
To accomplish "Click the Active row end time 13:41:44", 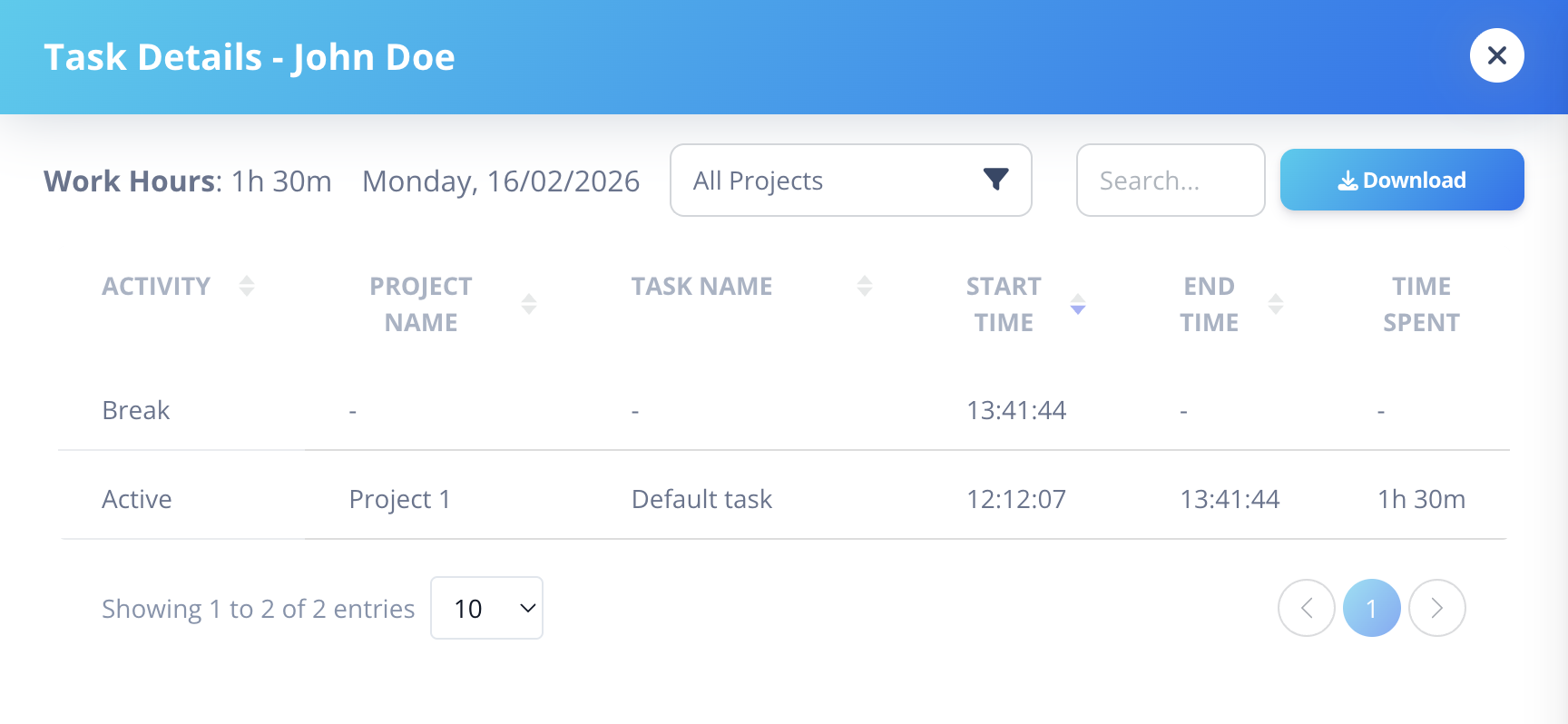I will pyautogui.click(x=1230, y=499).
